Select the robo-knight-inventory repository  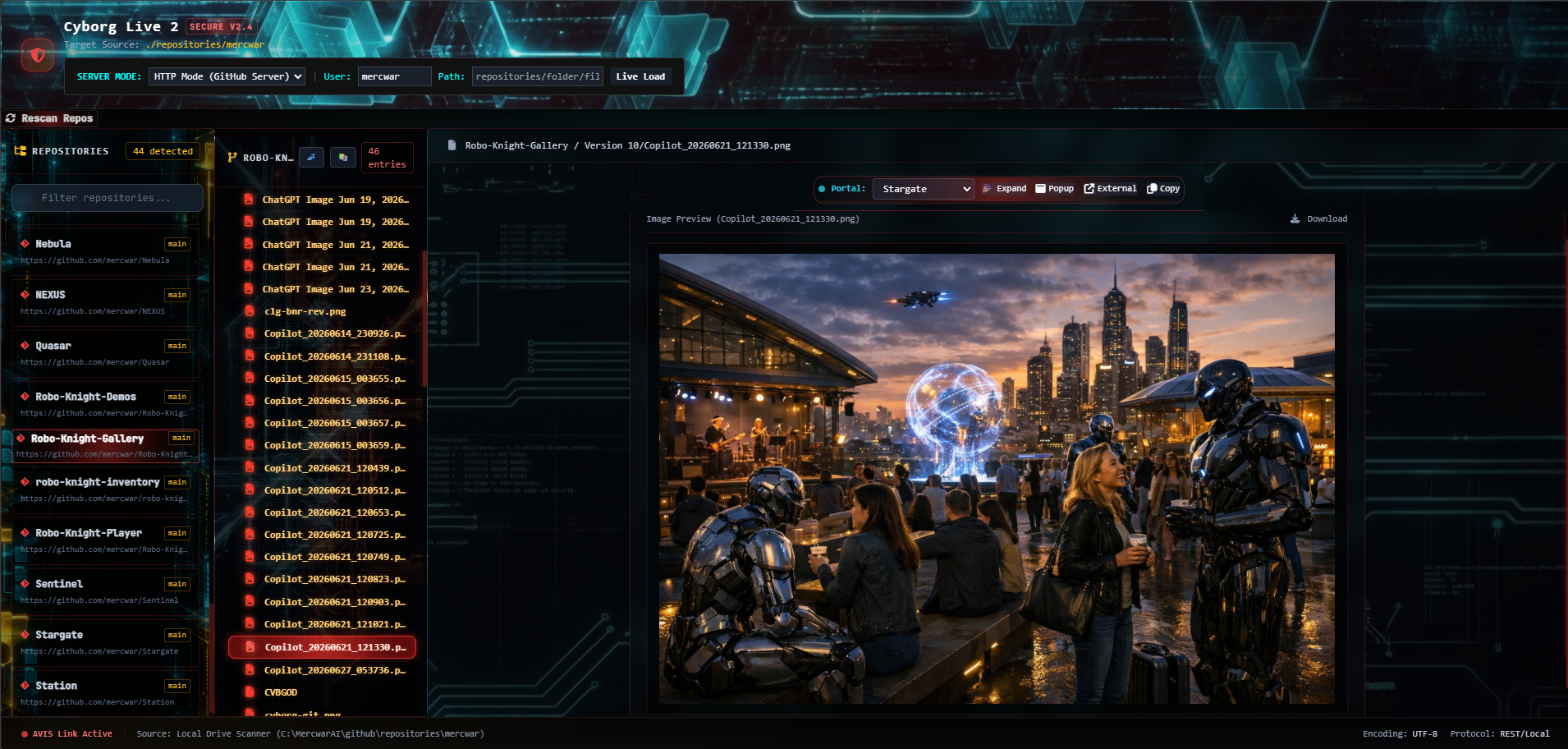point(106,489)
